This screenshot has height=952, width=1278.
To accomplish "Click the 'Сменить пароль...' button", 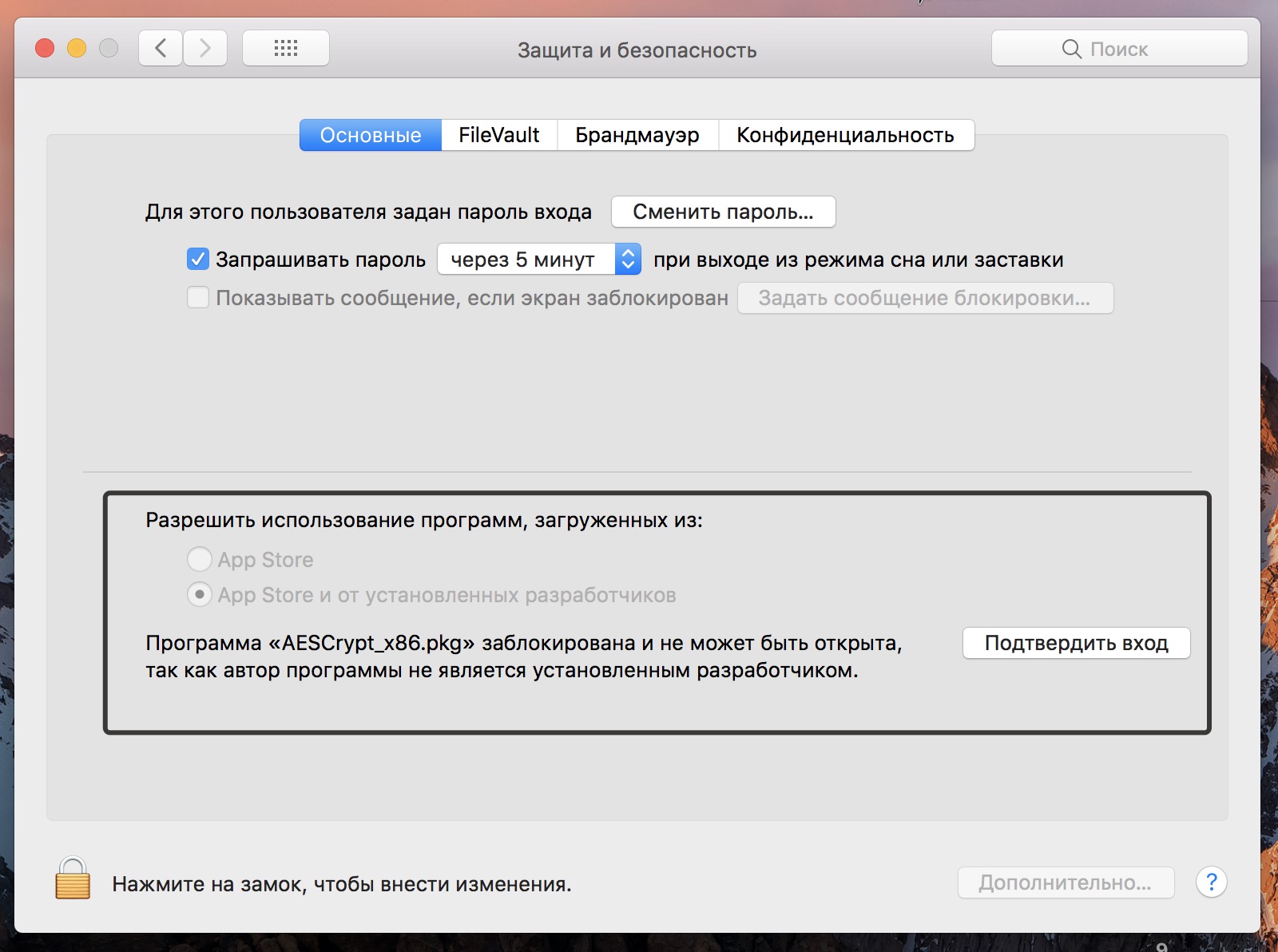I will (x=724, y=212).
